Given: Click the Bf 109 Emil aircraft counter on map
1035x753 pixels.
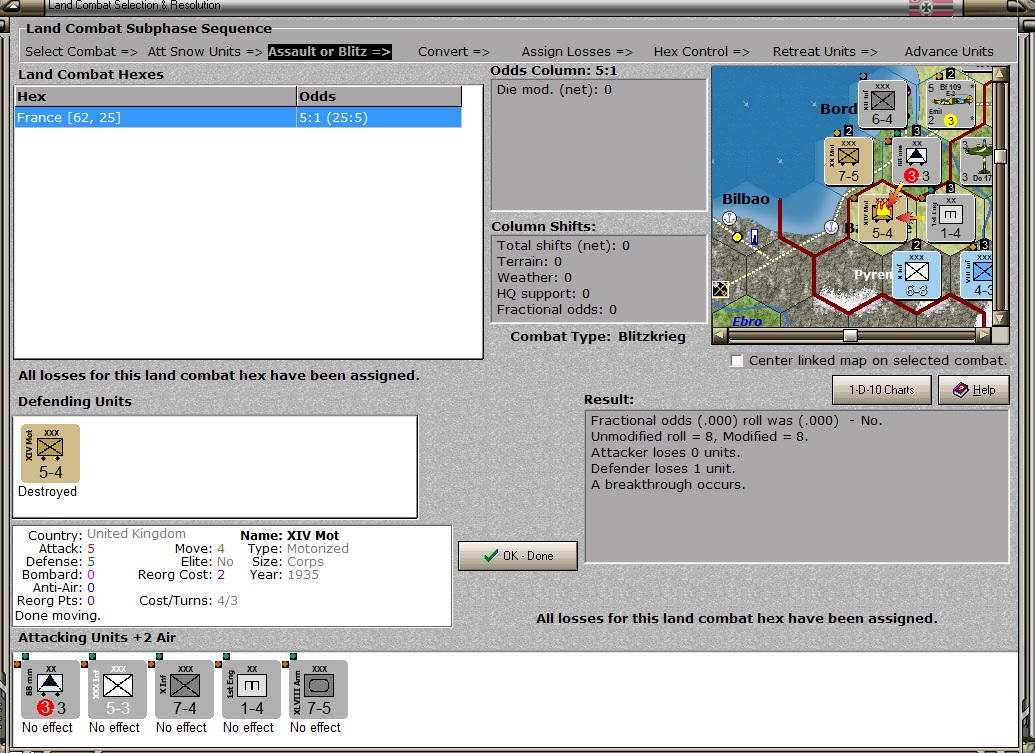Looking at the screenshot, I should (951, 104).
